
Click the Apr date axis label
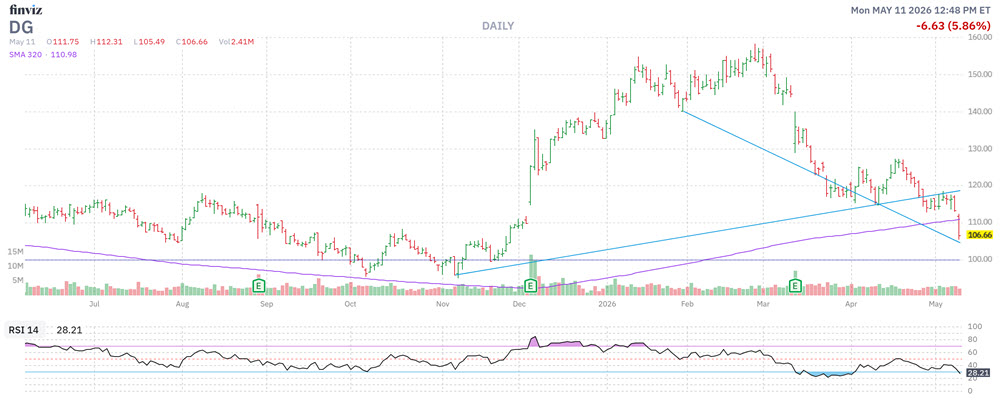(x=850, y=305)
